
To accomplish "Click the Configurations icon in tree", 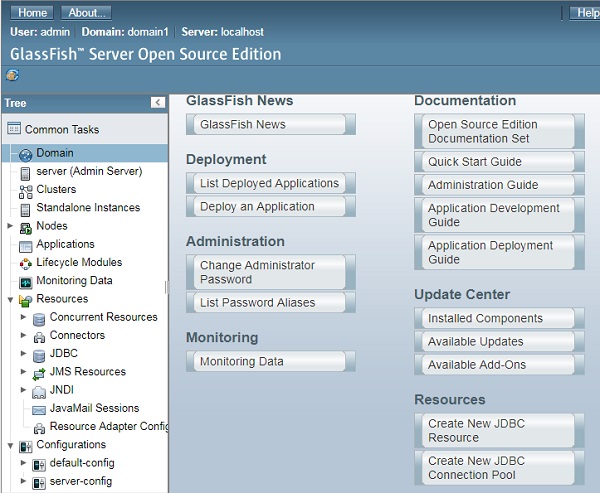I will click(x=25, y=447).
